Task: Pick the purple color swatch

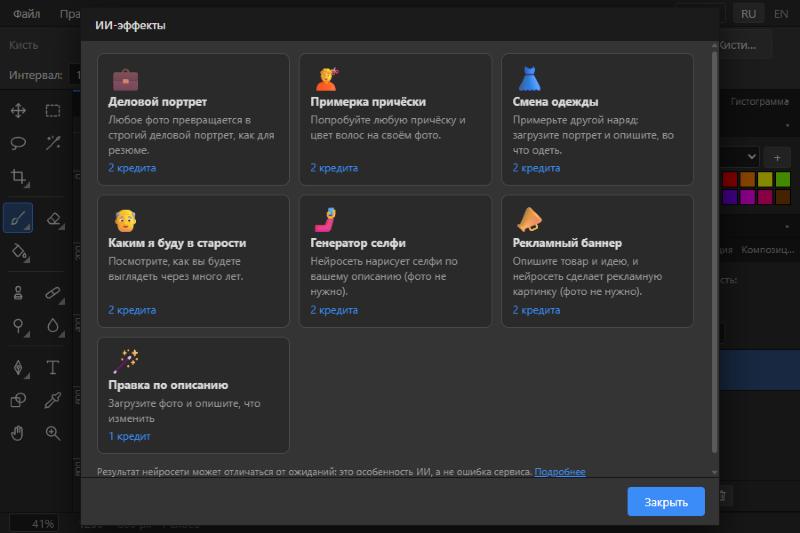Action: click(730, 197)
